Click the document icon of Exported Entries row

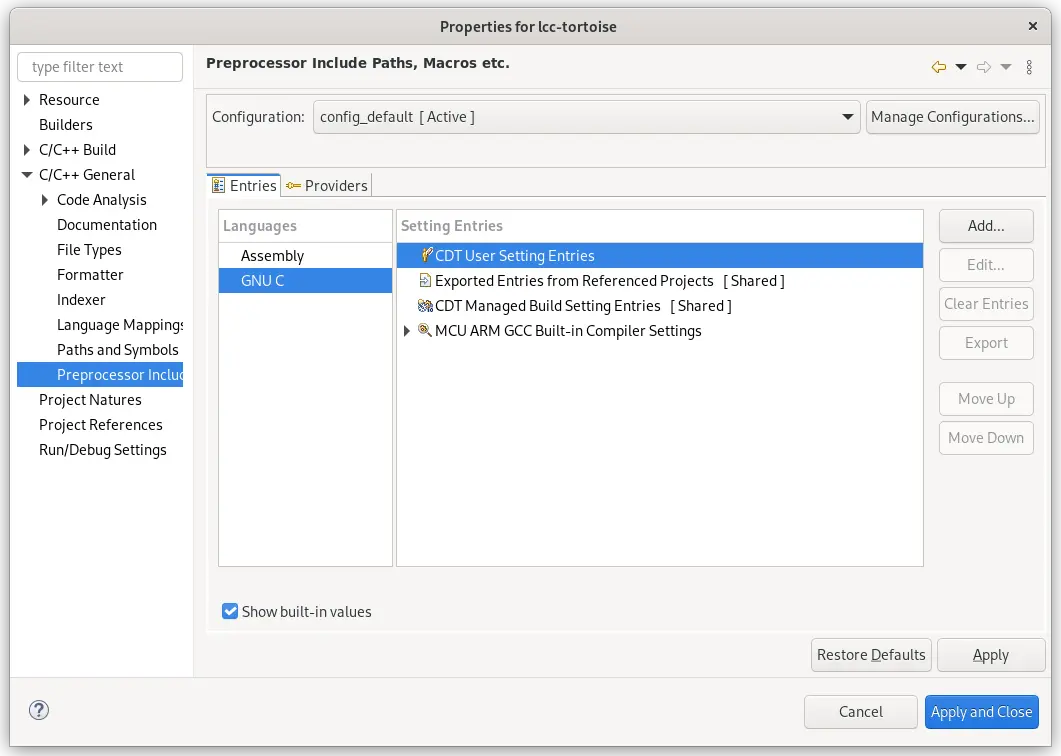pos(425,281)
